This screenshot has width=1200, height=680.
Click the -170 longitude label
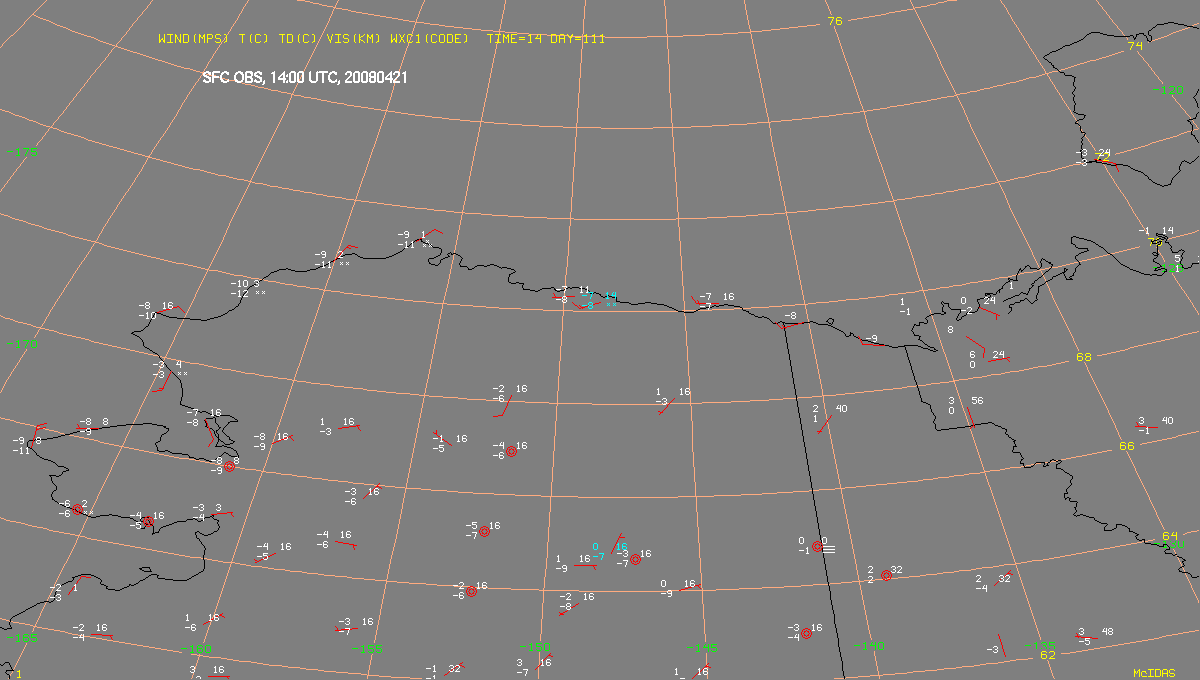point(22,343)
